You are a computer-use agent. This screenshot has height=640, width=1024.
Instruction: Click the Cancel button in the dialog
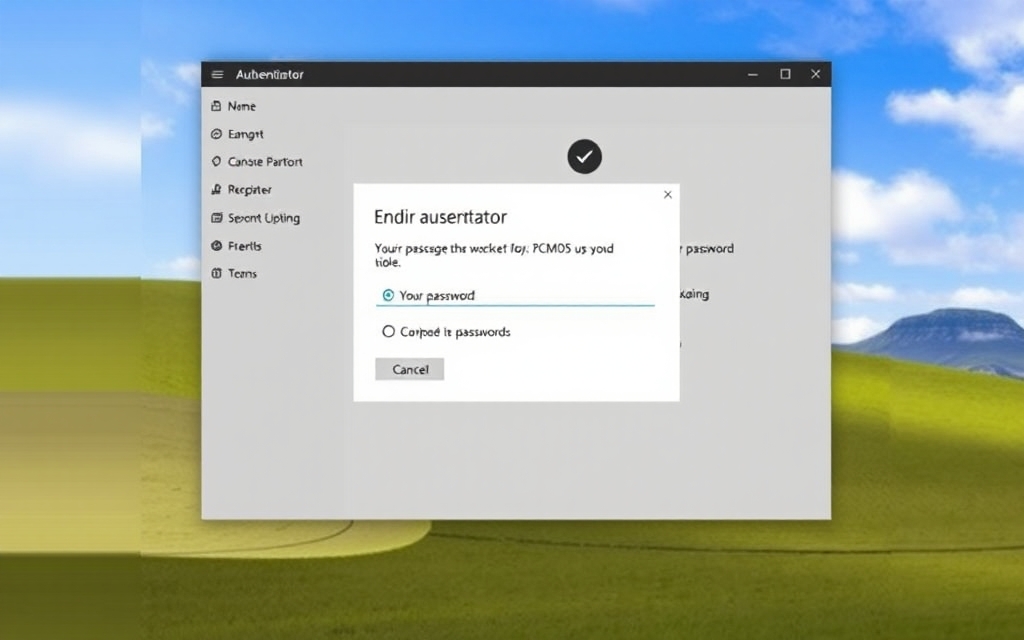(x=409, y=369)
